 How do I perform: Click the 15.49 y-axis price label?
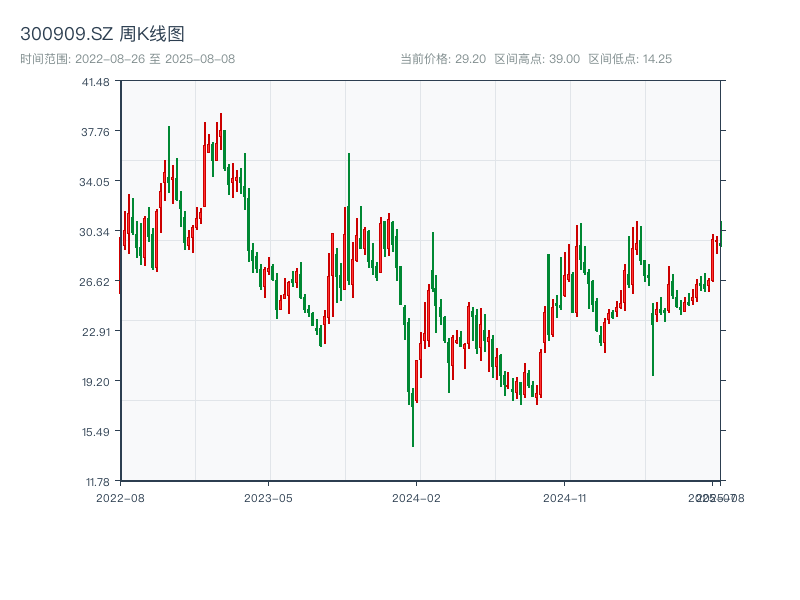[x=97, y=432]
